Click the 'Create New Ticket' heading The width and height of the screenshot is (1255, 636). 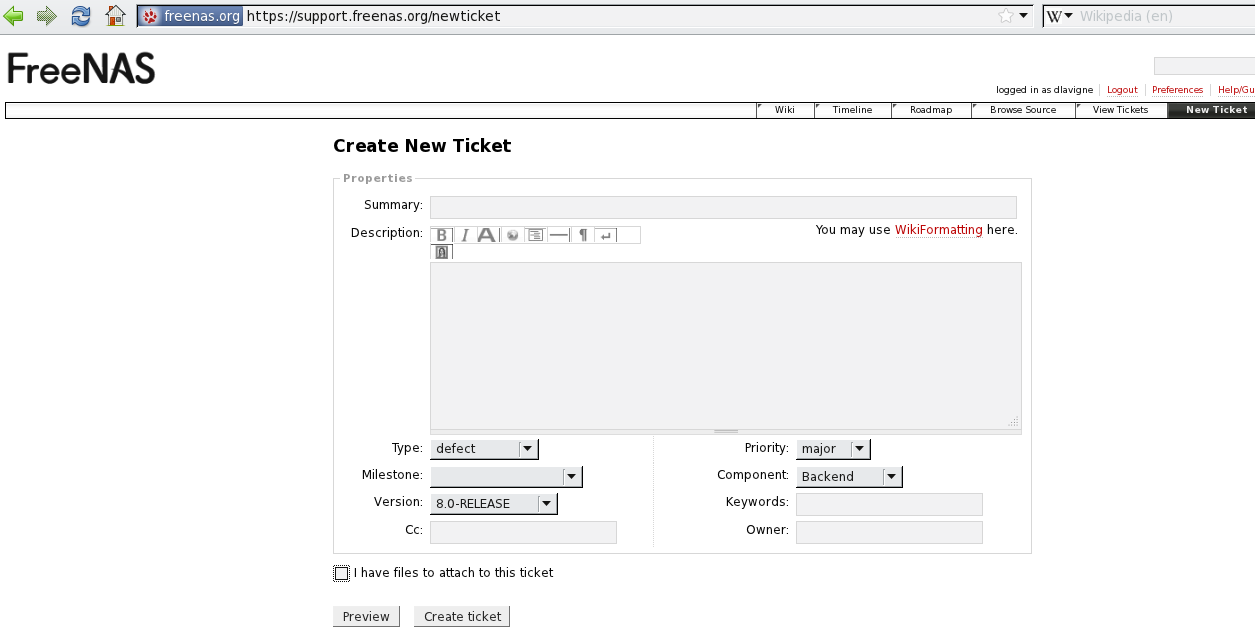pos(422,146)
